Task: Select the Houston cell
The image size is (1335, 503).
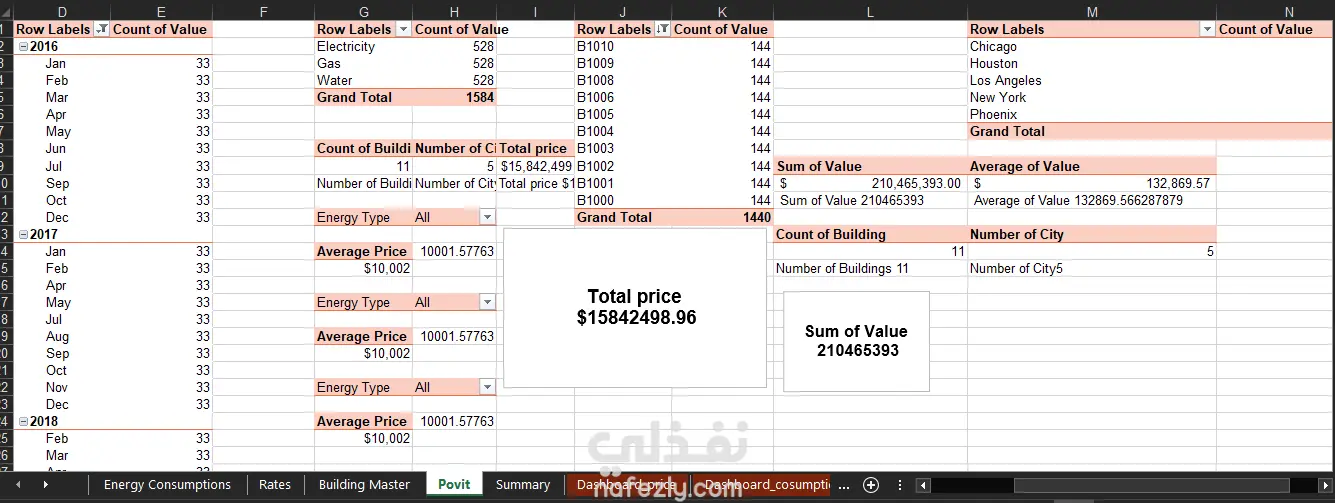Action: pyautogui.click(x=1091, y=63)
